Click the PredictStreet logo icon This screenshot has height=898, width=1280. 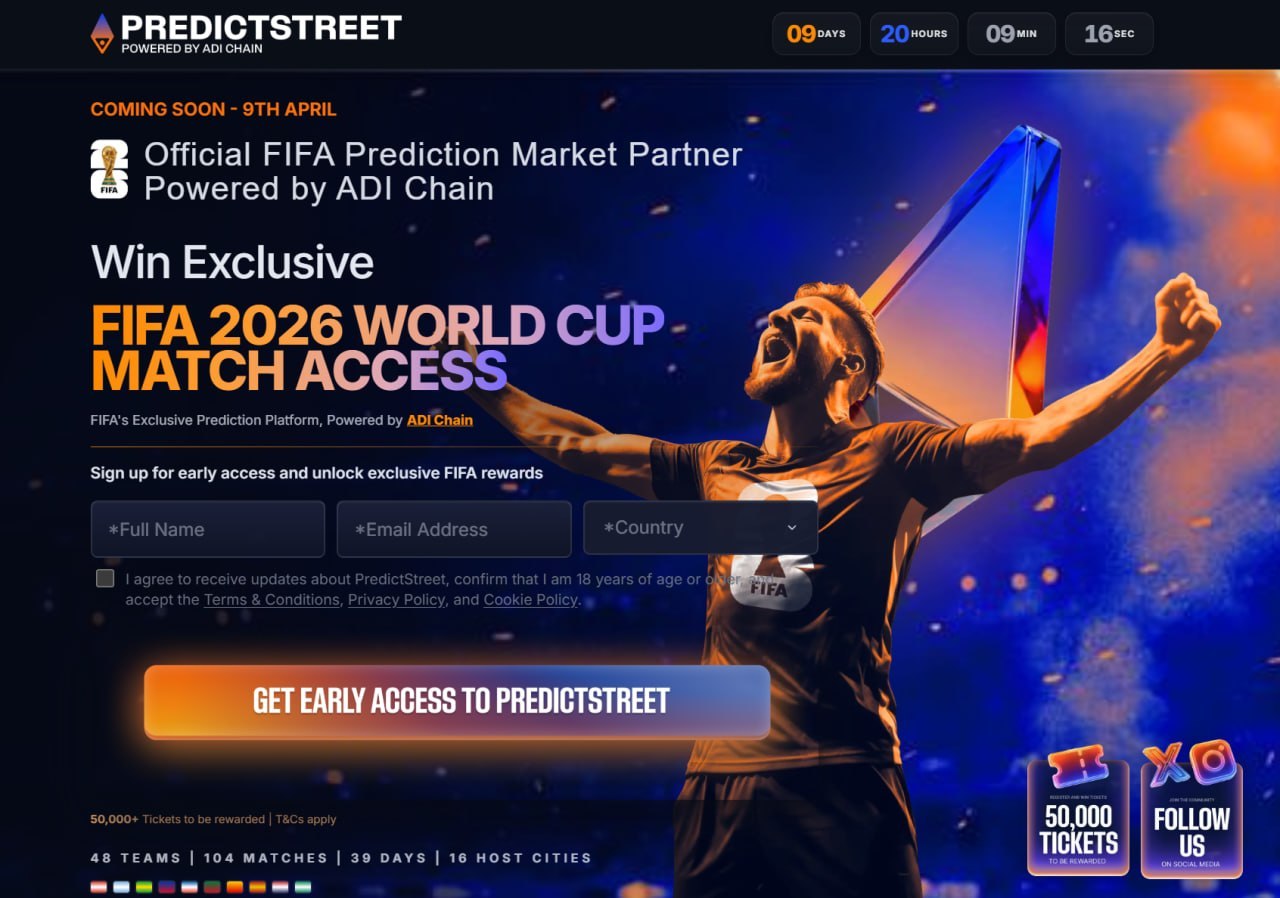click(102, 33)
